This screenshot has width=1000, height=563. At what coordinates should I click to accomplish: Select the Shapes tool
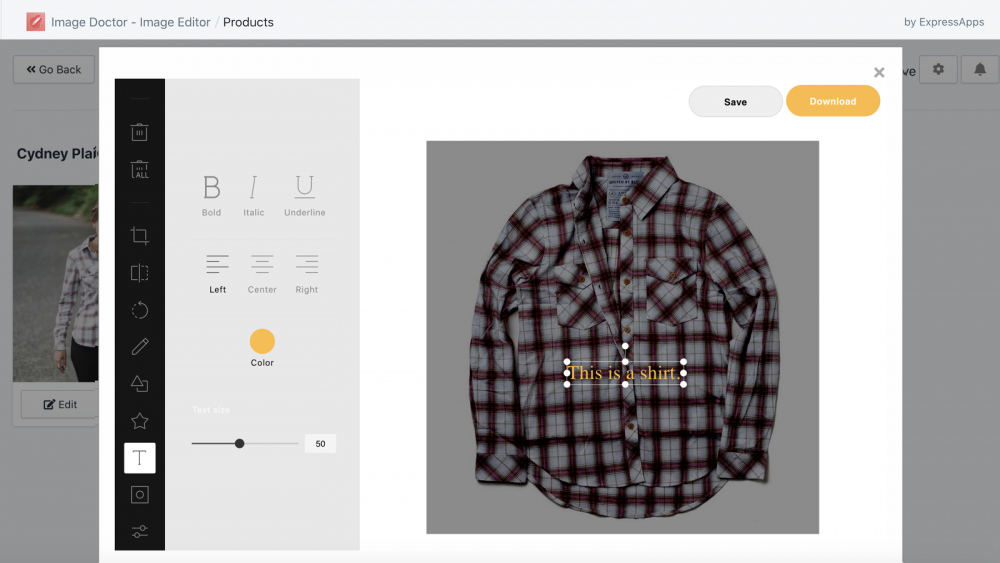140,384
